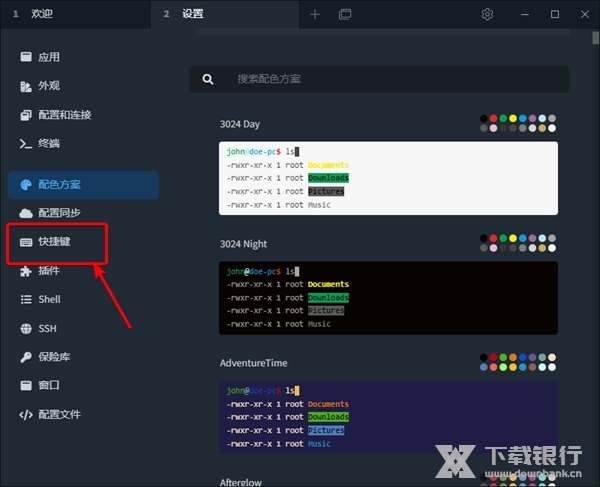Select the AdventureTime preview card

tap(388, 417)
